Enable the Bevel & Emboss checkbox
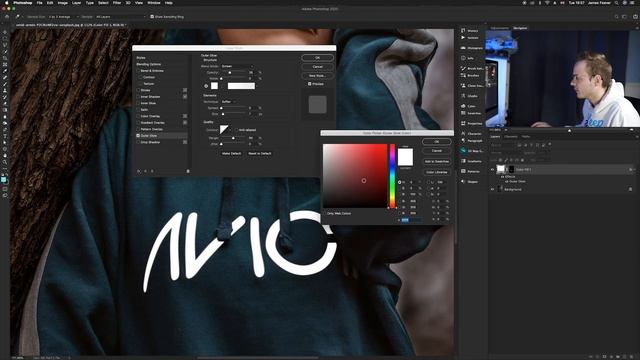This screenshot has width=640, height=360. [138, 71]
